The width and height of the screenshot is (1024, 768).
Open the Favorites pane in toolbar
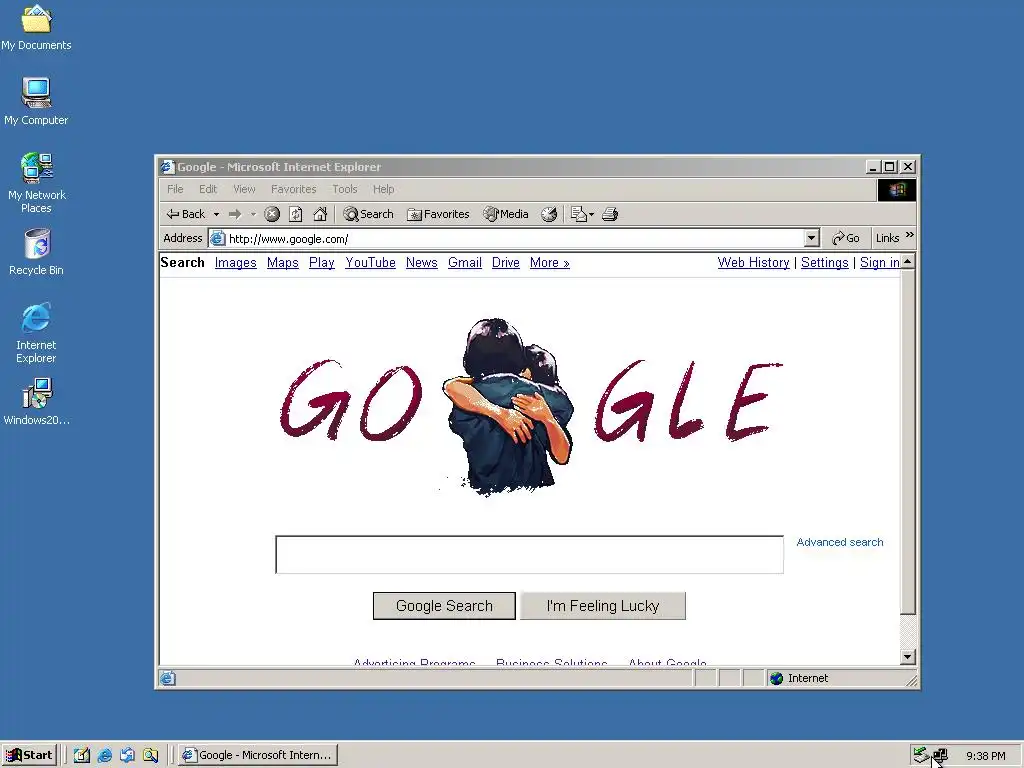pos(438,214)
